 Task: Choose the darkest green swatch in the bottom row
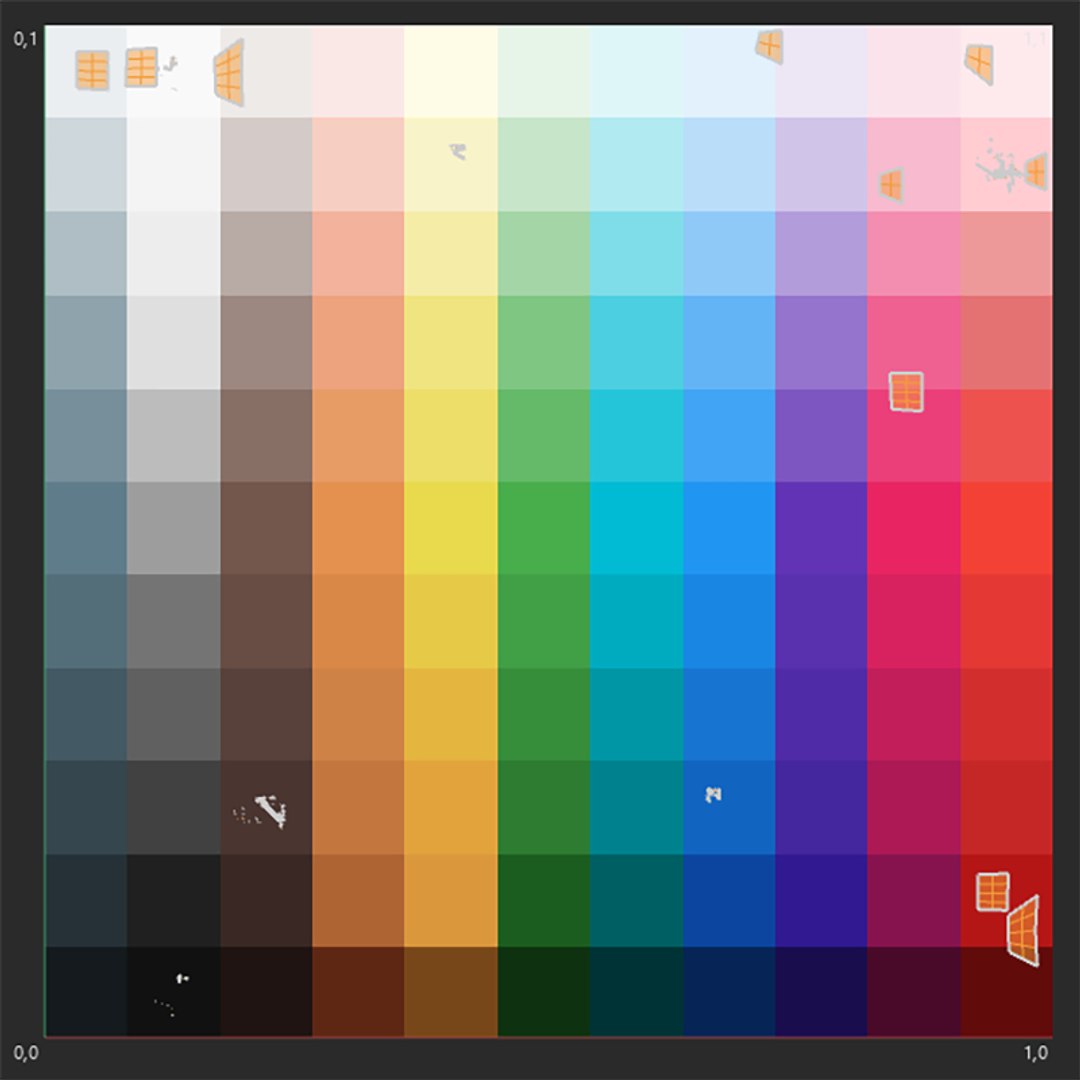click(543, 991)
